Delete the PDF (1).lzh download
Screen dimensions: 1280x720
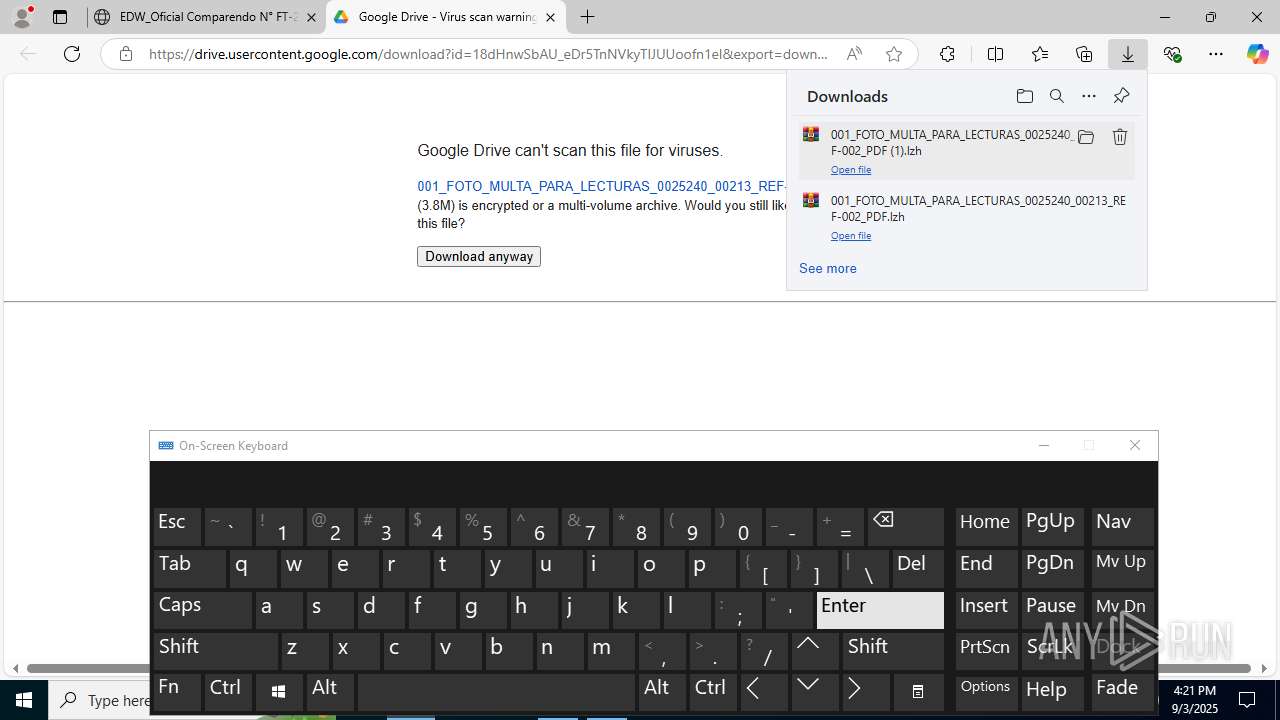pos(1120,137)
